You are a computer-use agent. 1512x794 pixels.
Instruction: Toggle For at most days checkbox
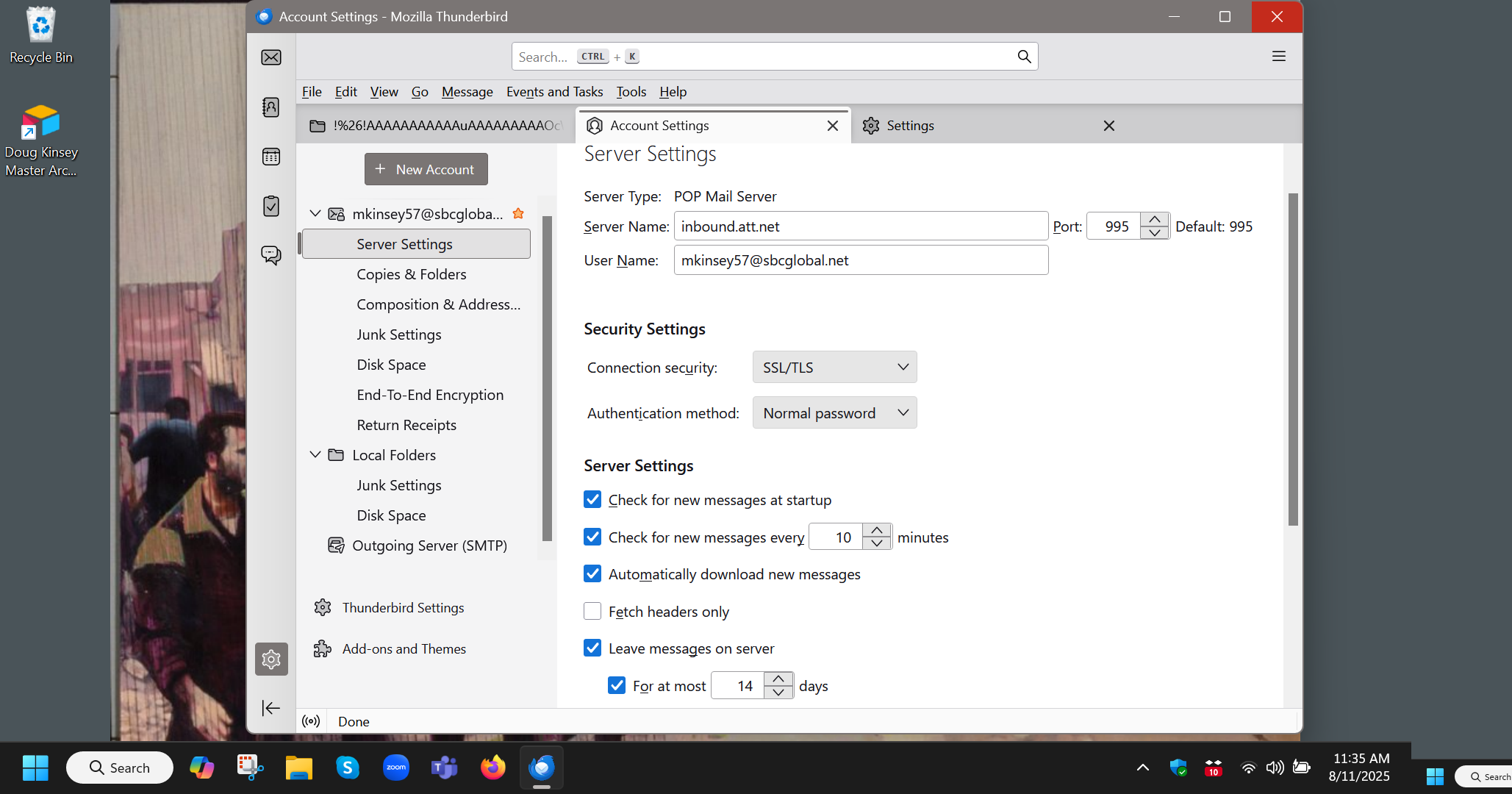coord(617,685)
